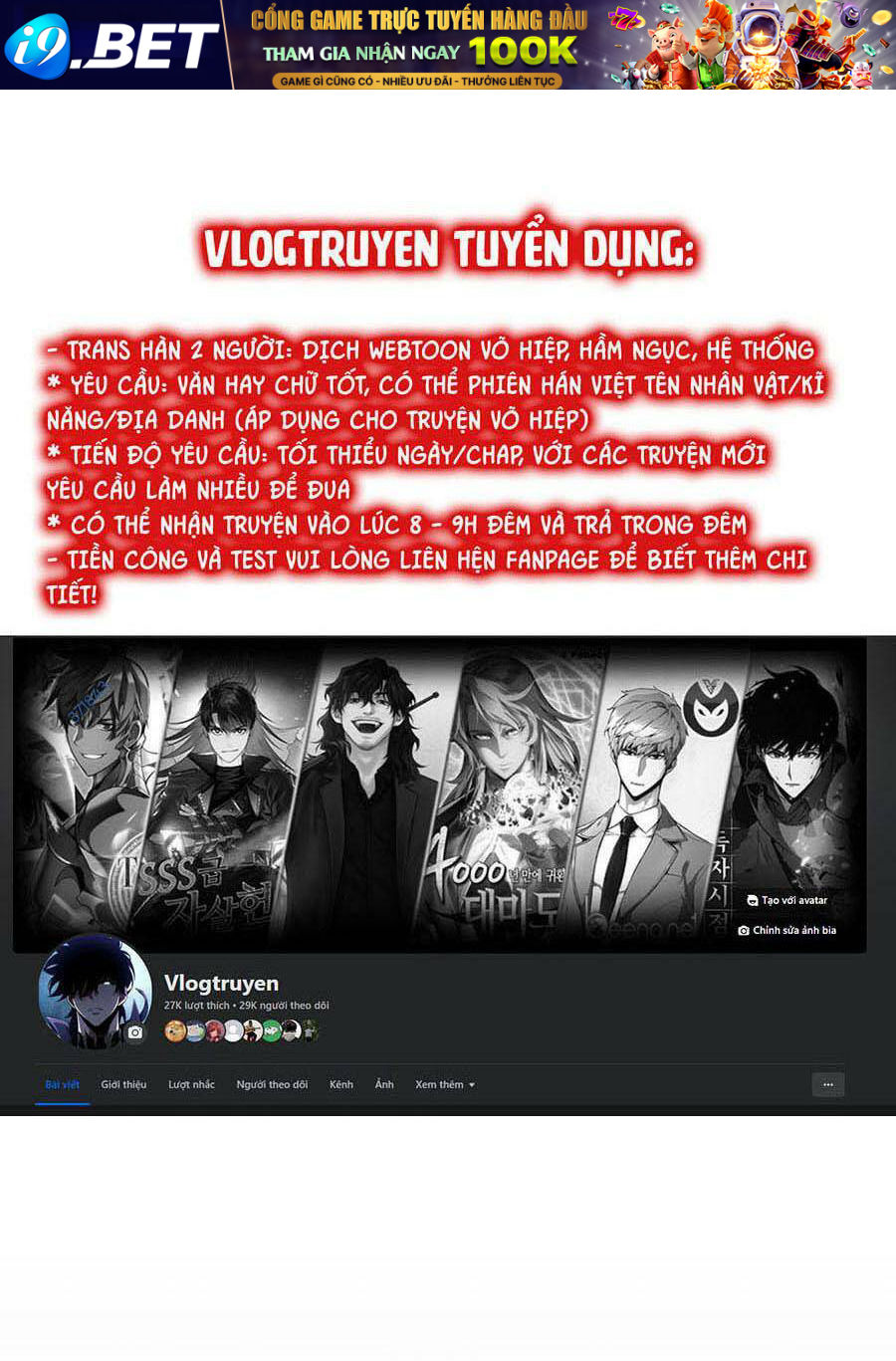
Task: Open the three-dot more options button
Action: click(x=828, y=1084)
